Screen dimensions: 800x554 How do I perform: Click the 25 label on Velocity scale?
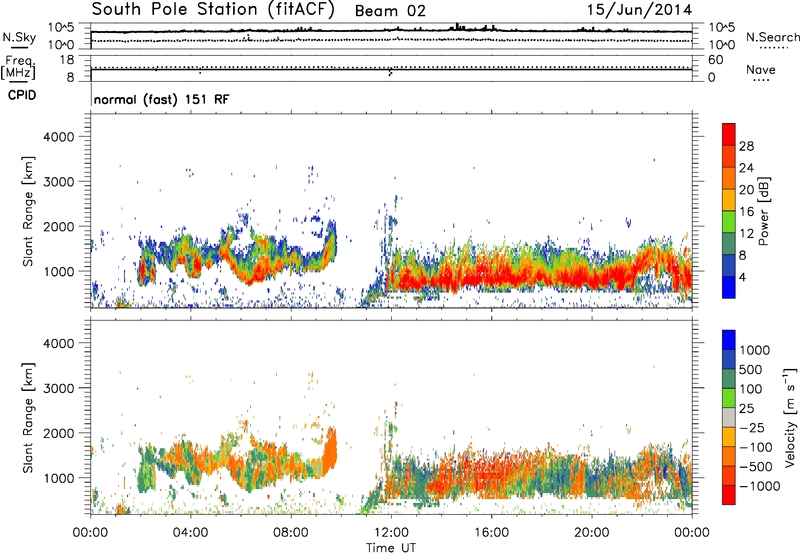(x=746, y=409)
